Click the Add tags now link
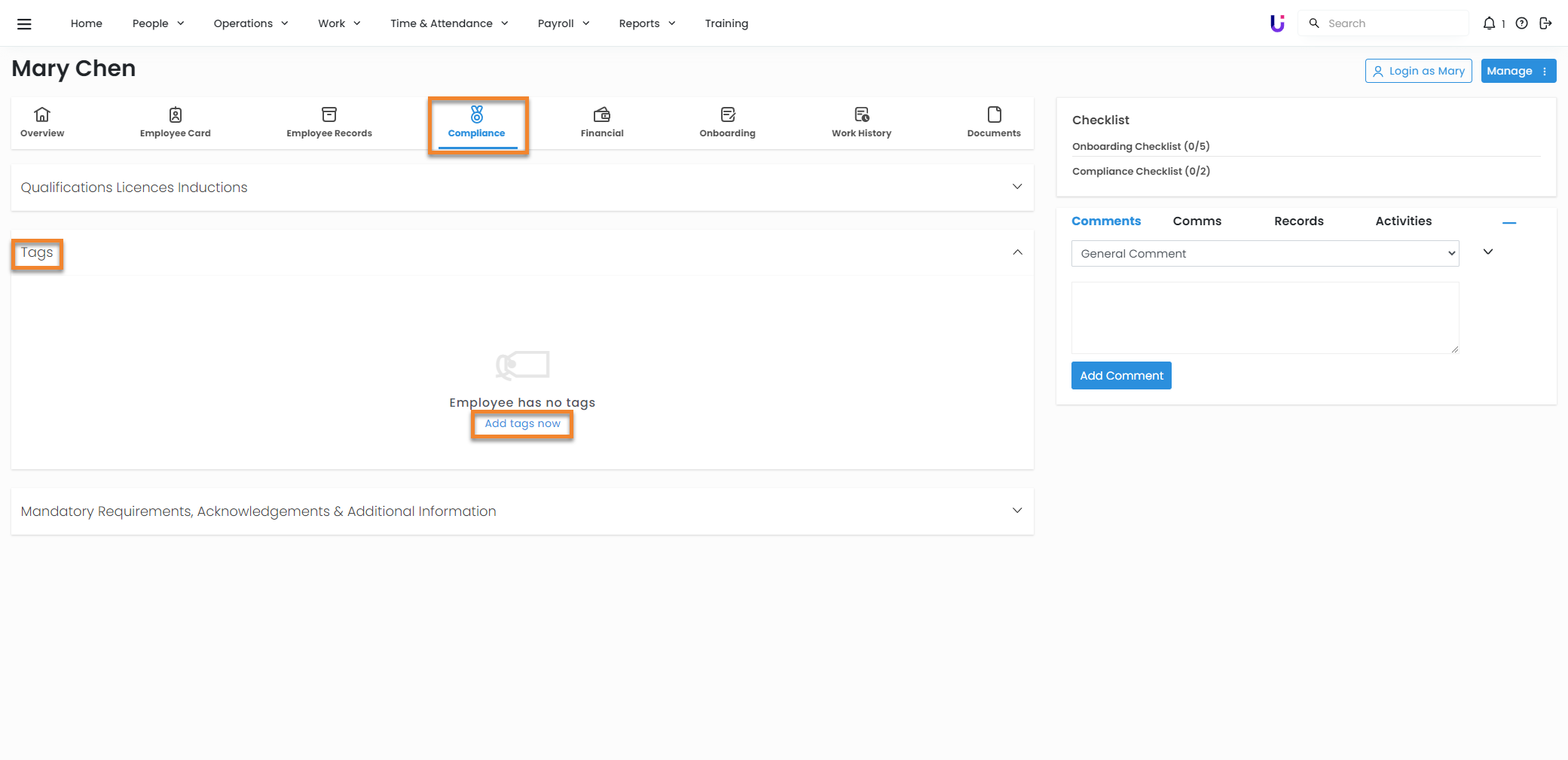 coord(522,424)
